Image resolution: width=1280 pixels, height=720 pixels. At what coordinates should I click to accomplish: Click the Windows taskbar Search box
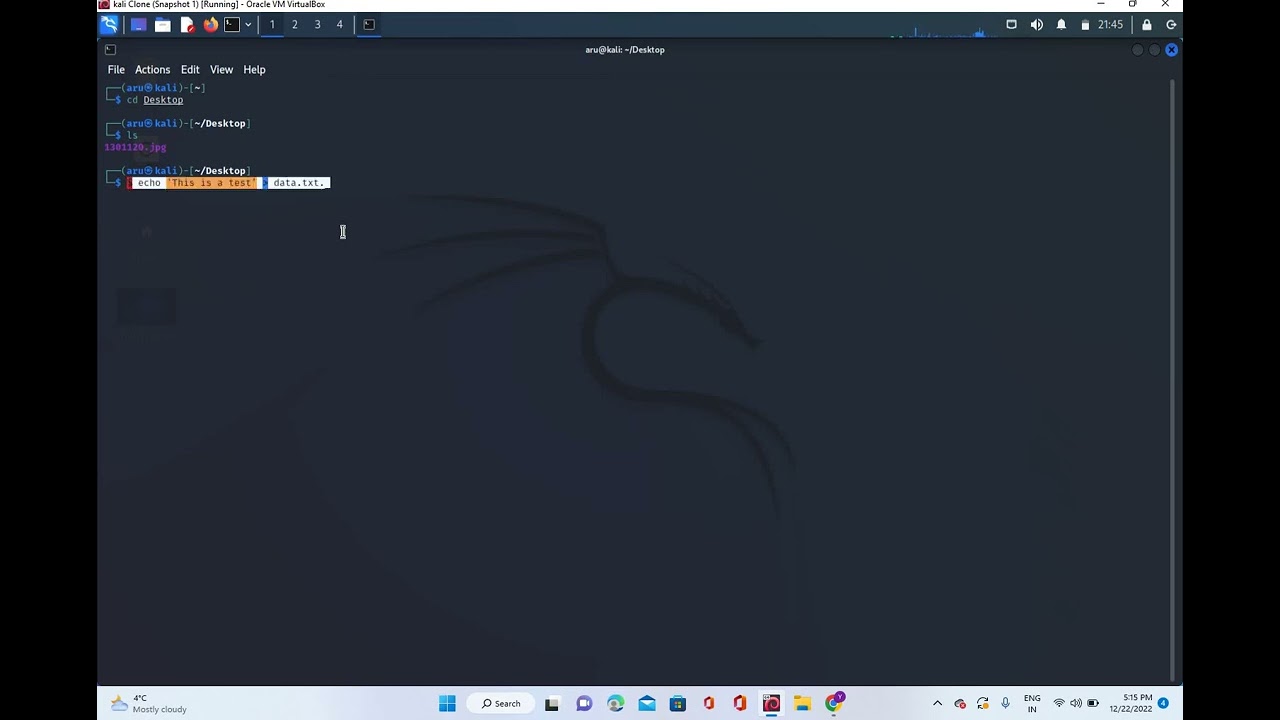point(503,703)
